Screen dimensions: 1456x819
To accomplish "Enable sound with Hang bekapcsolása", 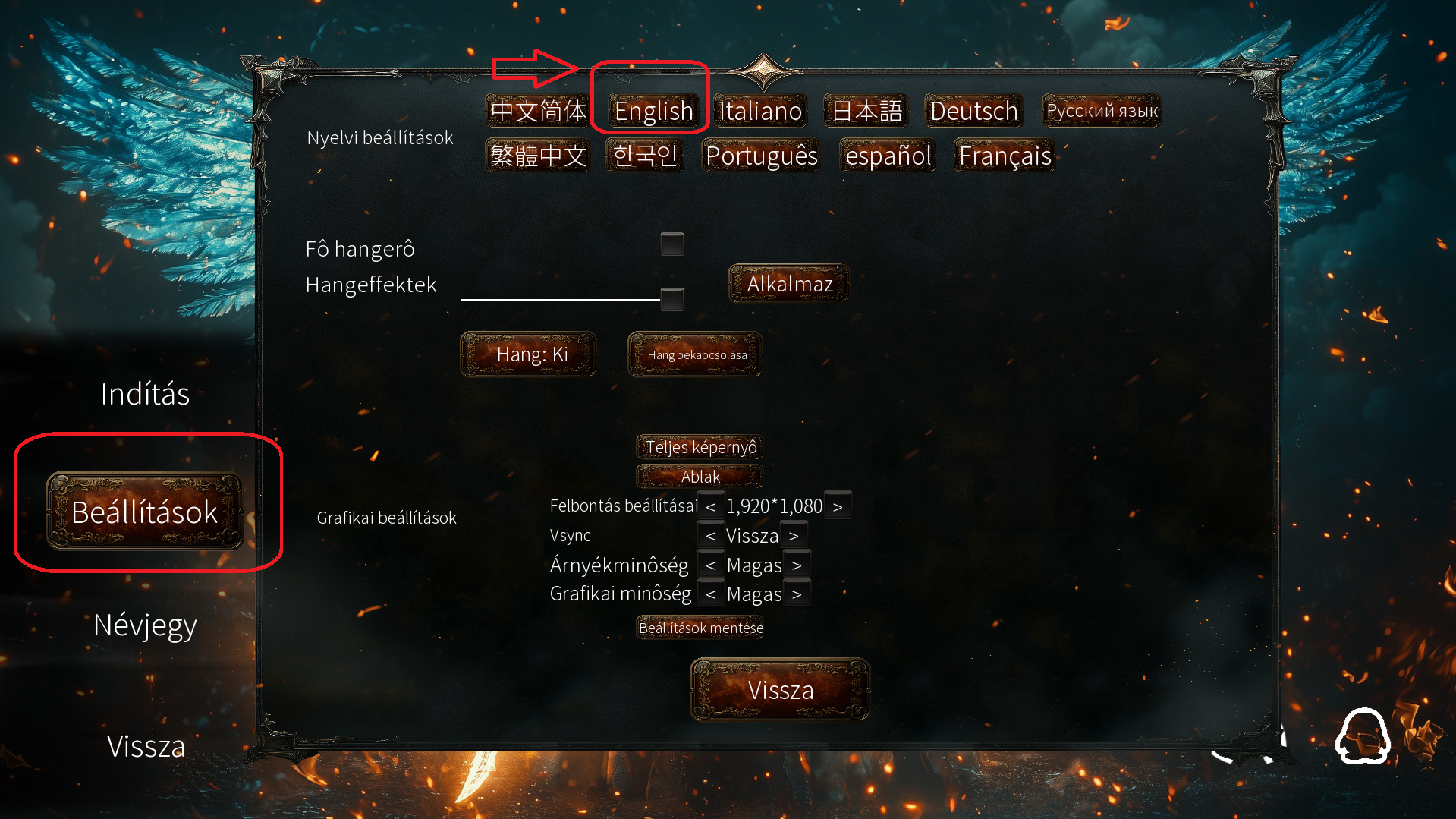I will click(x=695, y=354).
